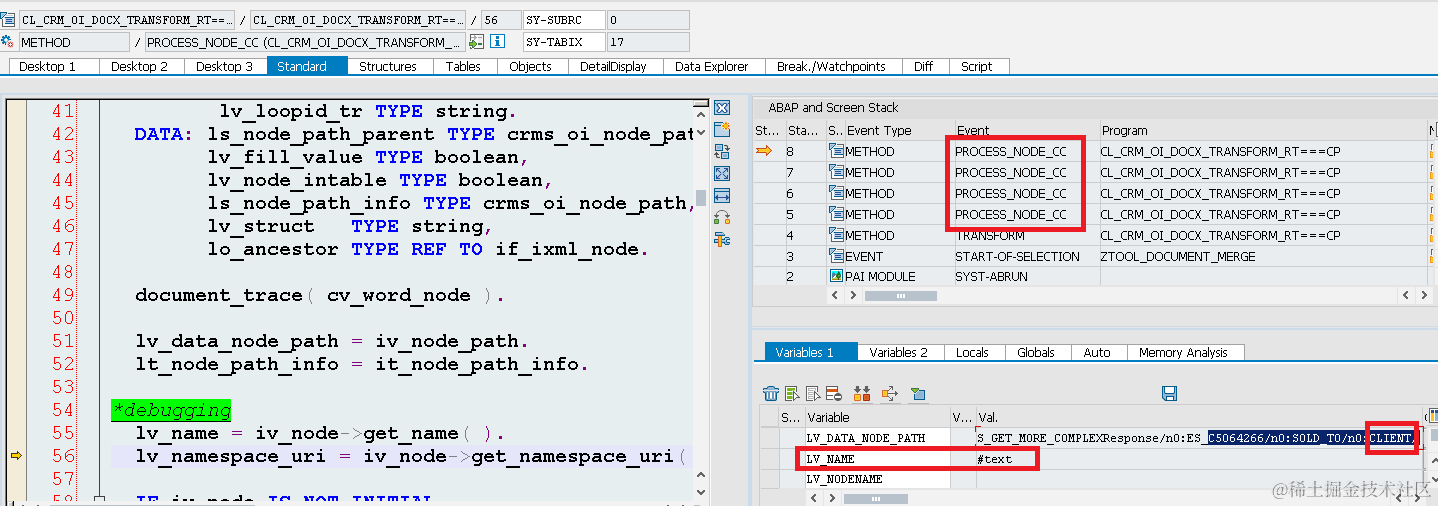
Task: Click the Program column header in stack
Action: [x=1262, y=130]
